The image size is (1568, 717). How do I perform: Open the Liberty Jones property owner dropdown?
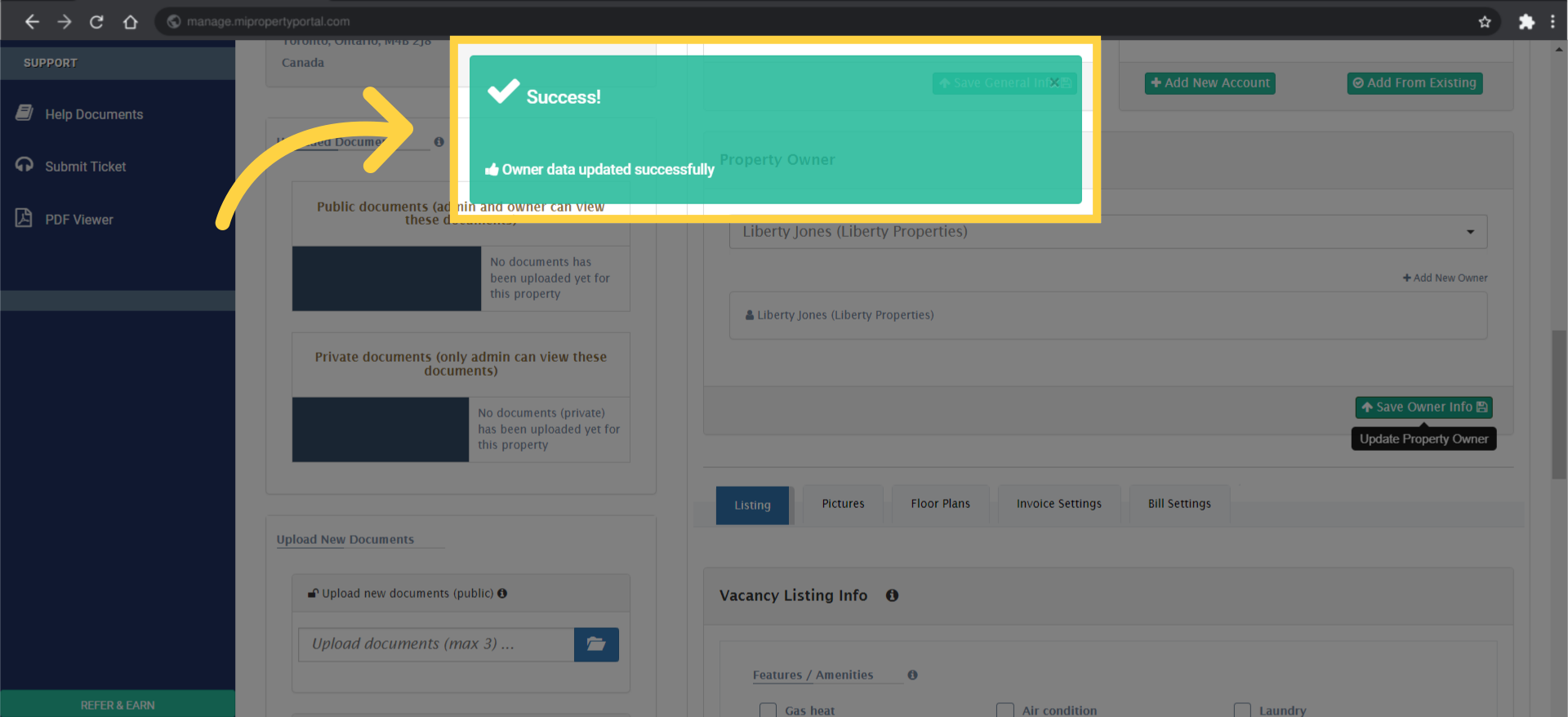(x=1108, y=232)
